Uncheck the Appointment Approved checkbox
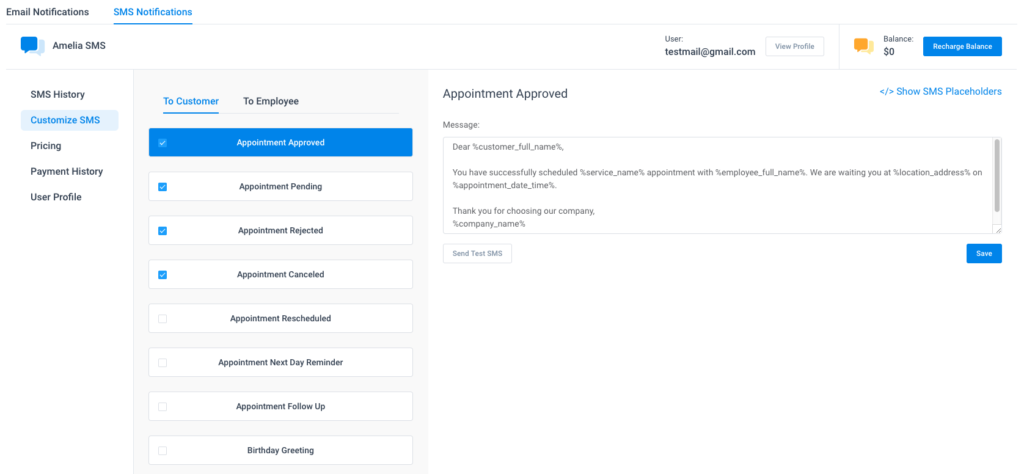The image size is (1024, 474). coord(163,142)
